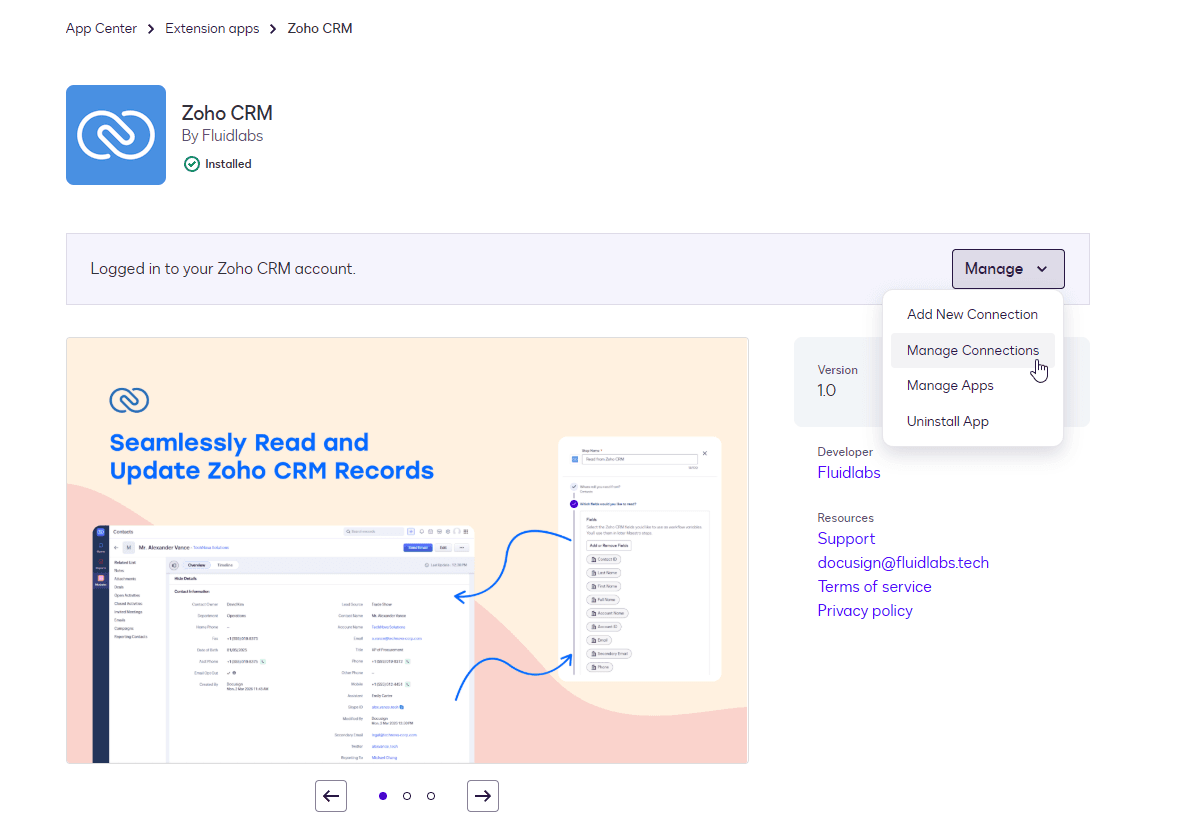This screenshot has width=1179, height=834.
Task: Select the second carousel dot
Action: click(407, 796)
